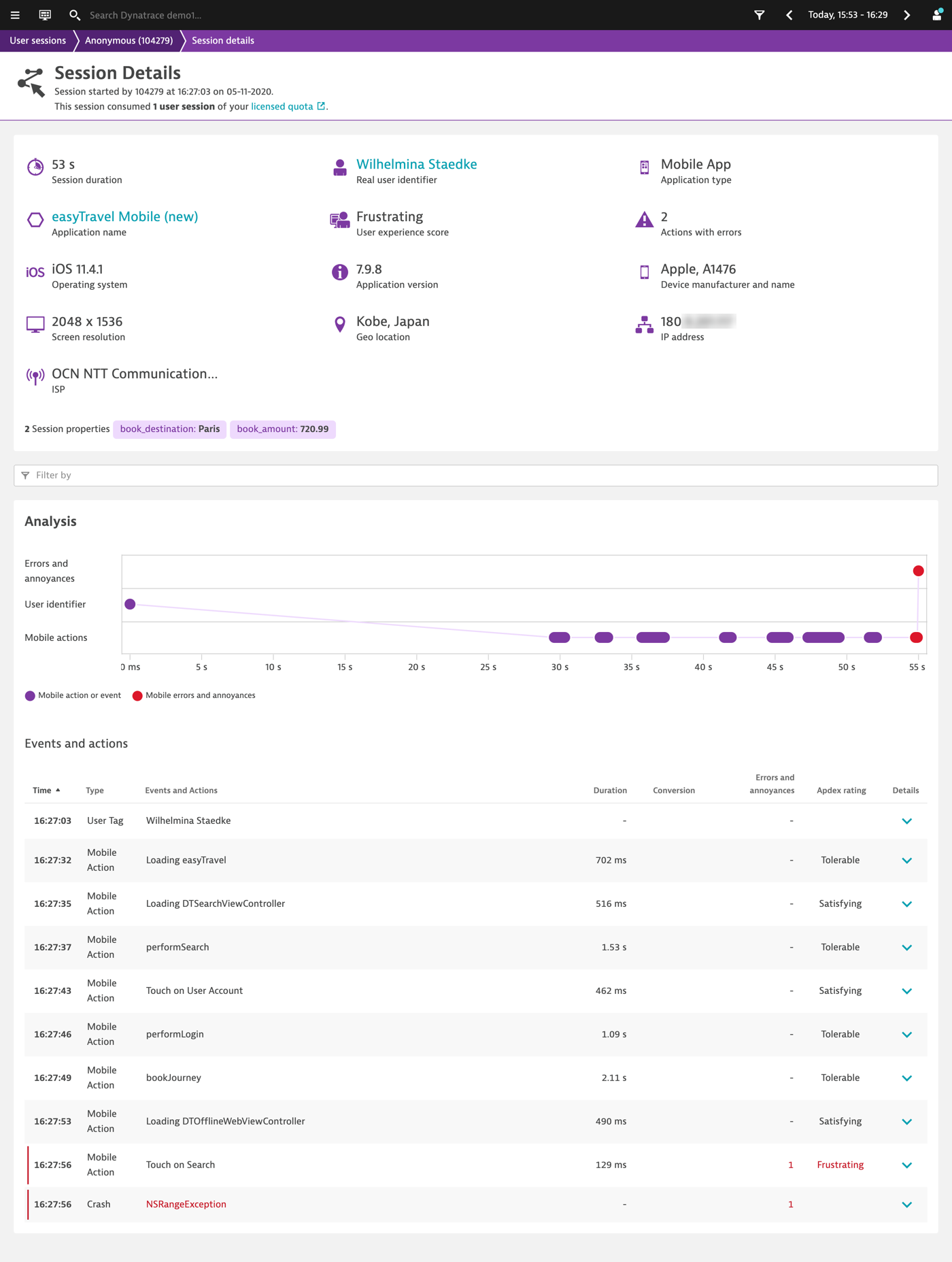Click the actions with errors warning icon
This screenshot has height=1262, width=952.
point(644,220)
